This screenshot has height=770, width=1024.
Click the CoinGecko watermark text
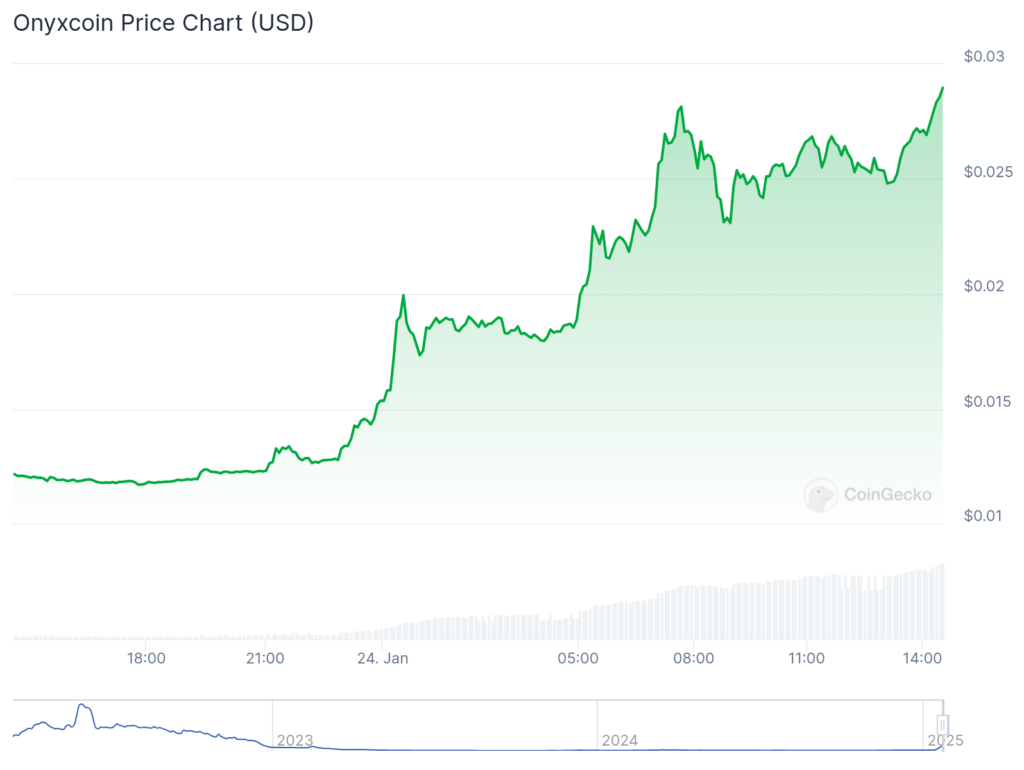(888, 494)
